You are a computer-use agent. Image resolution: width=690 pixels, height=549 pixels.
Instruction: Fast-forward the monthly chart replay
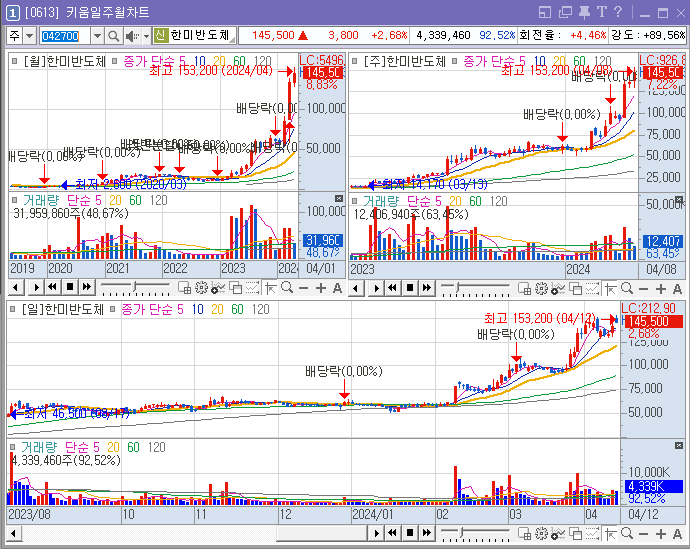(x=87, y=288)
